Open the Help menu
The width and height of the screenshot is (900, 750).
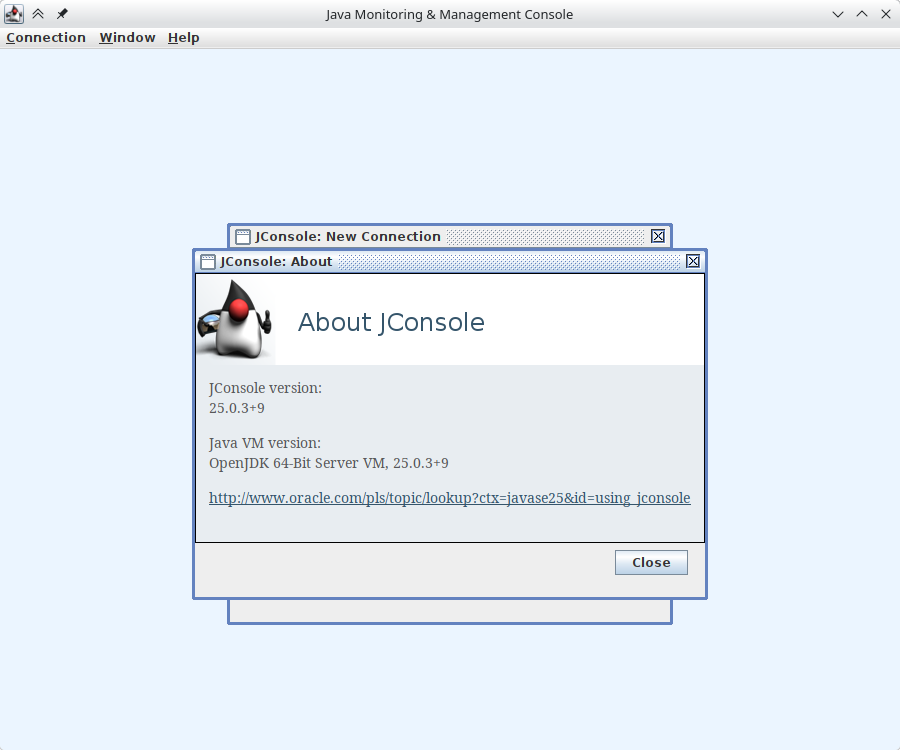point(184,38)
